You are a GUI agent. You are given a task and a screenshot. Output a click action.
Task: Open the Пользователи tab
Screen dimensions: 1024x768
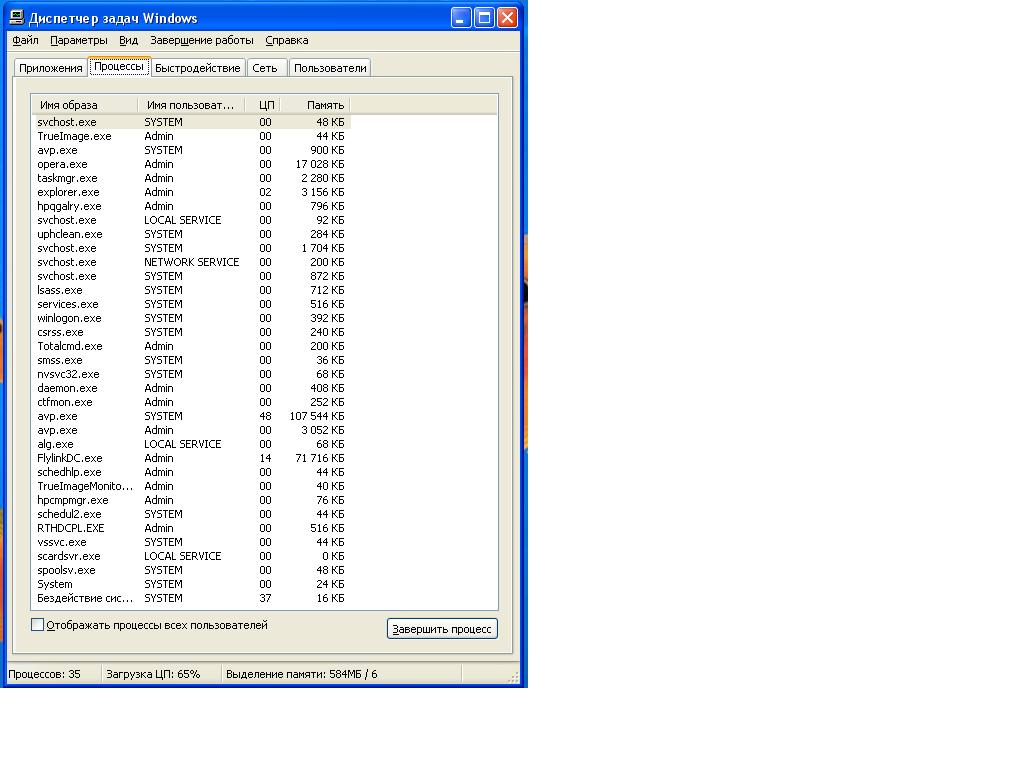330,68
